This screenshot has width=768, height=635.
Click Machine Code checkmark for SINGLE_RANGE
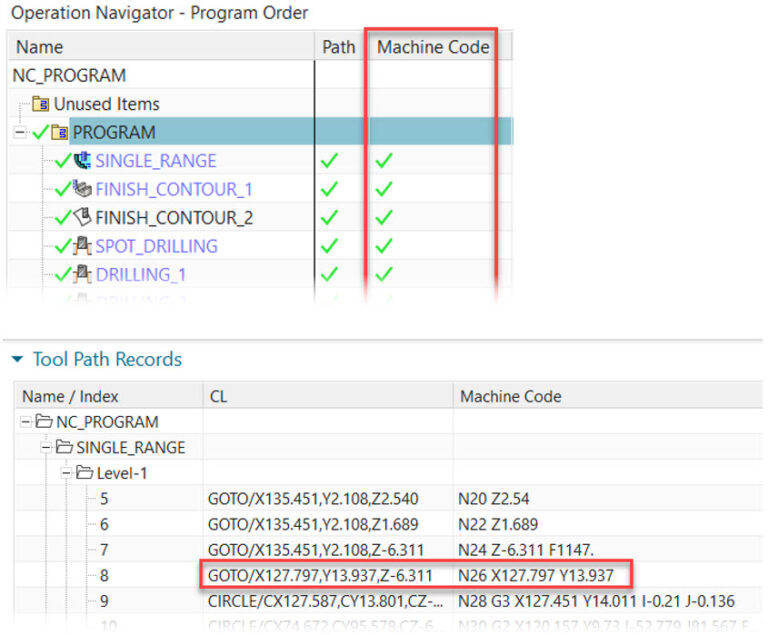click(x=384, y=161)
